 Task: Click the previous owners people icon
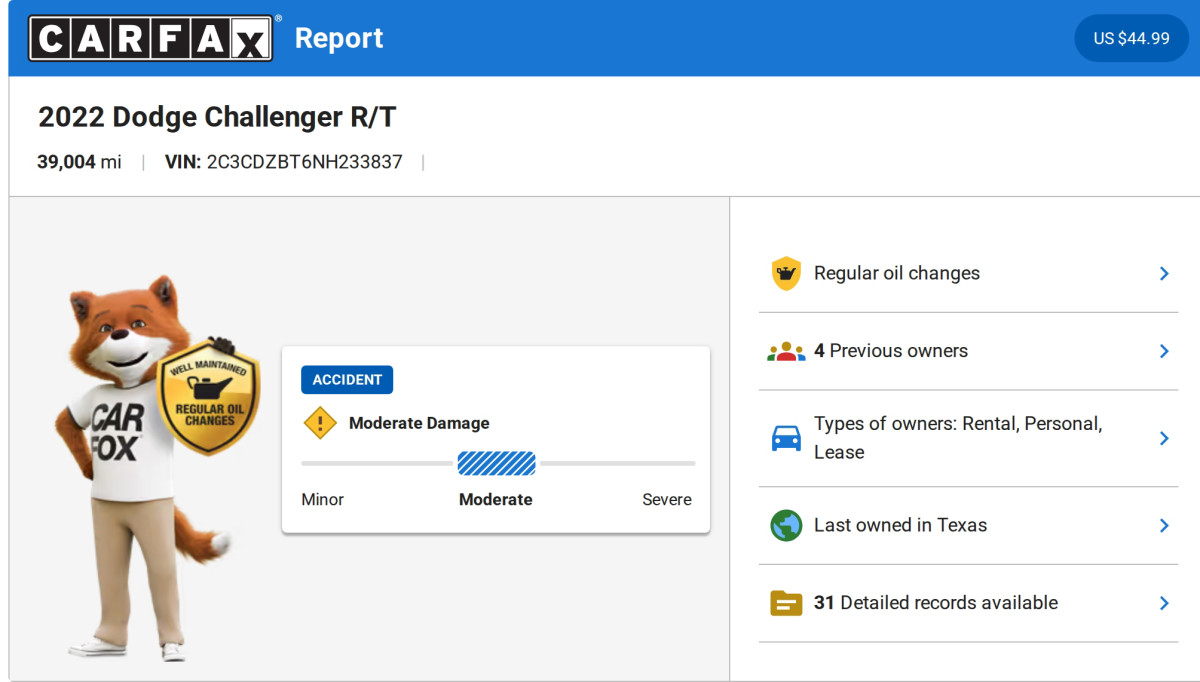click(x=786, y=351)
